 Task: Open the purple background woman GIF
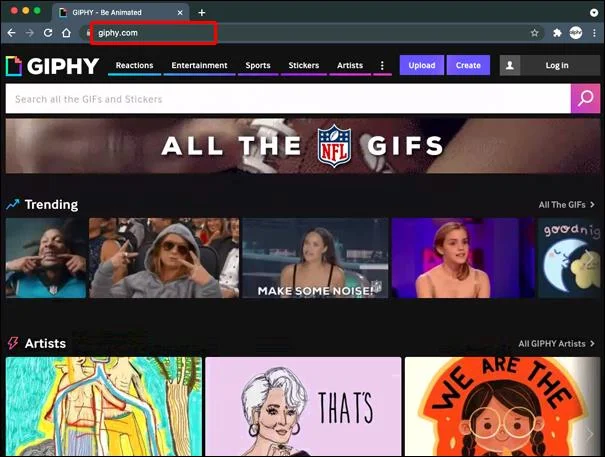(x=463, y=258)
